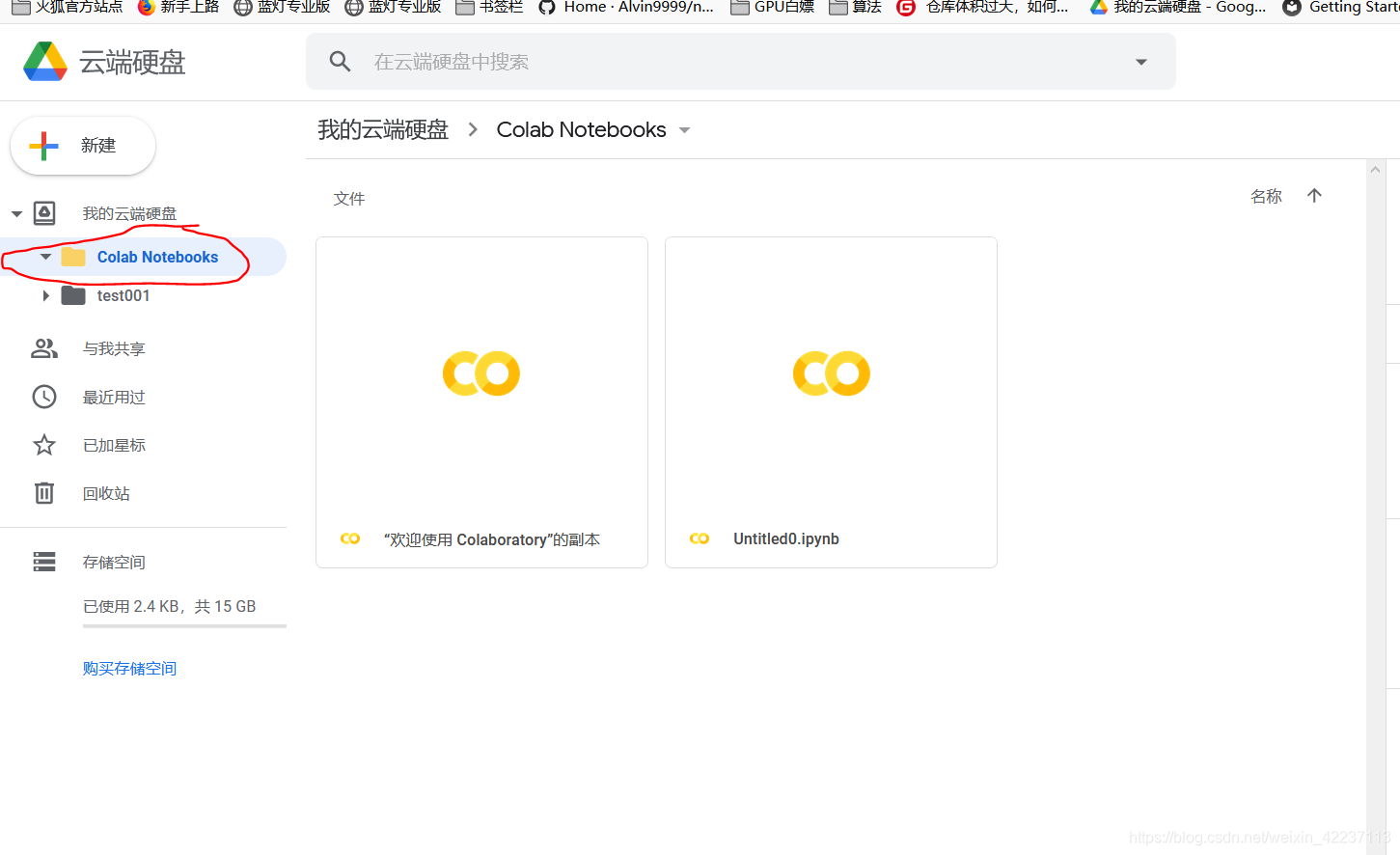Image resolution: width=1400 pixels, height=855 pixels.
Task: Open 与我共享 section
Action: pos(114,348)
